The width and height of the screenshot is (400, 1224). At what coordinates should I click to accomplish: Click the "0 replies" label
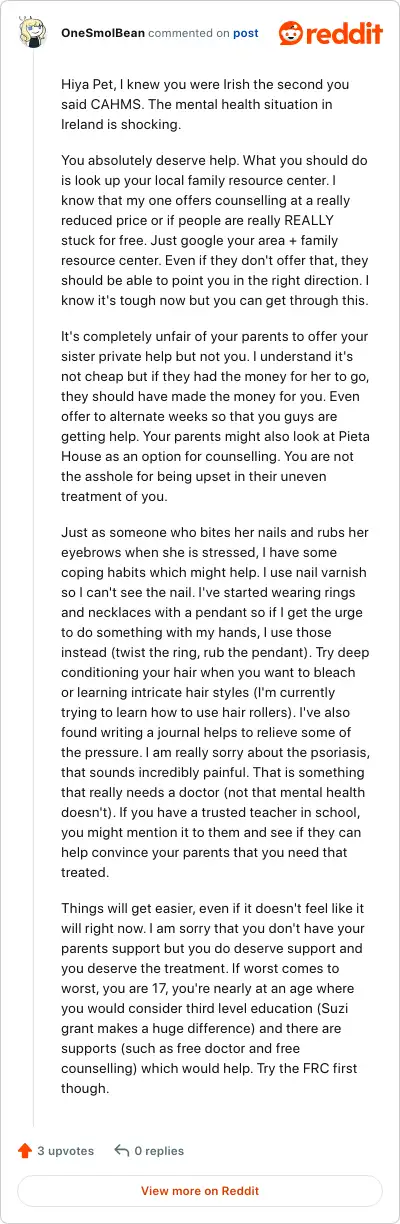click(x=160, y=1151)
